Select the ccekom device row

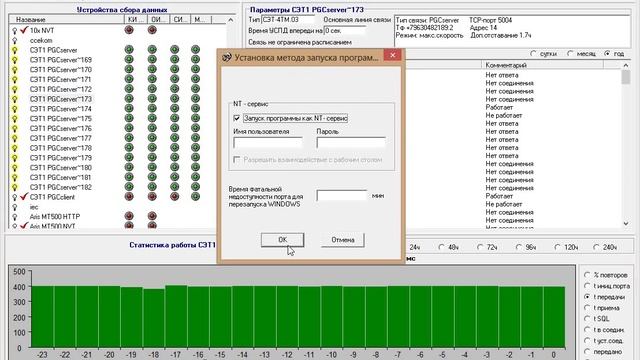pos(41,40)
